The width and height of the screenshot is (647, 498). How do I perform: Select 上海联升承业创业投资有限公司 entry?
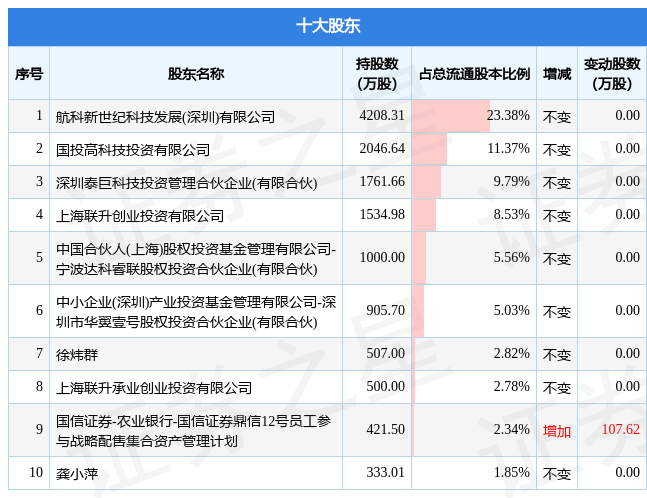click(154, 387)
